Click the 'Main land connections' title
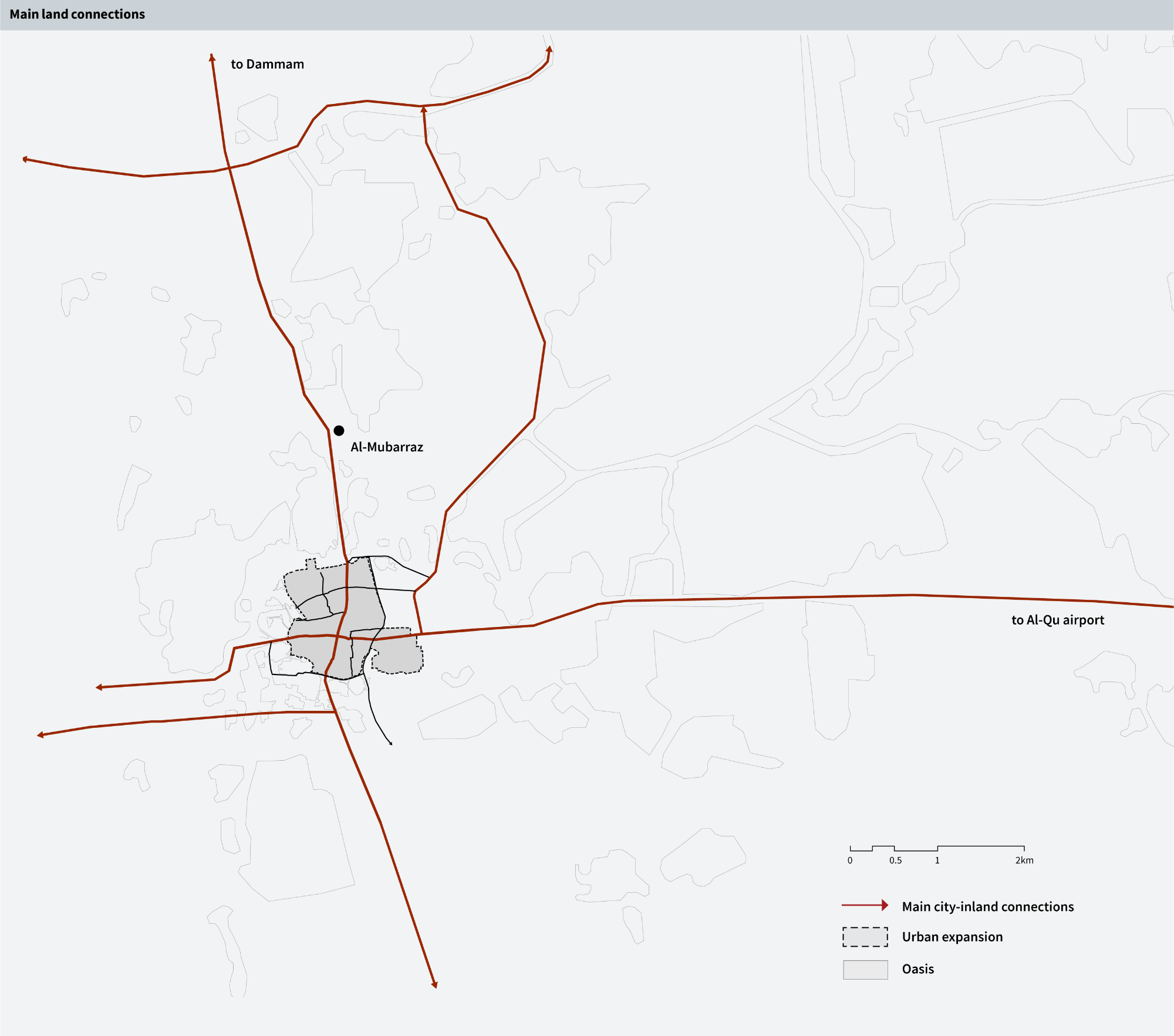Viewport: 1174px width, 1036px height. pyautogui.click(x=77, y=14)
